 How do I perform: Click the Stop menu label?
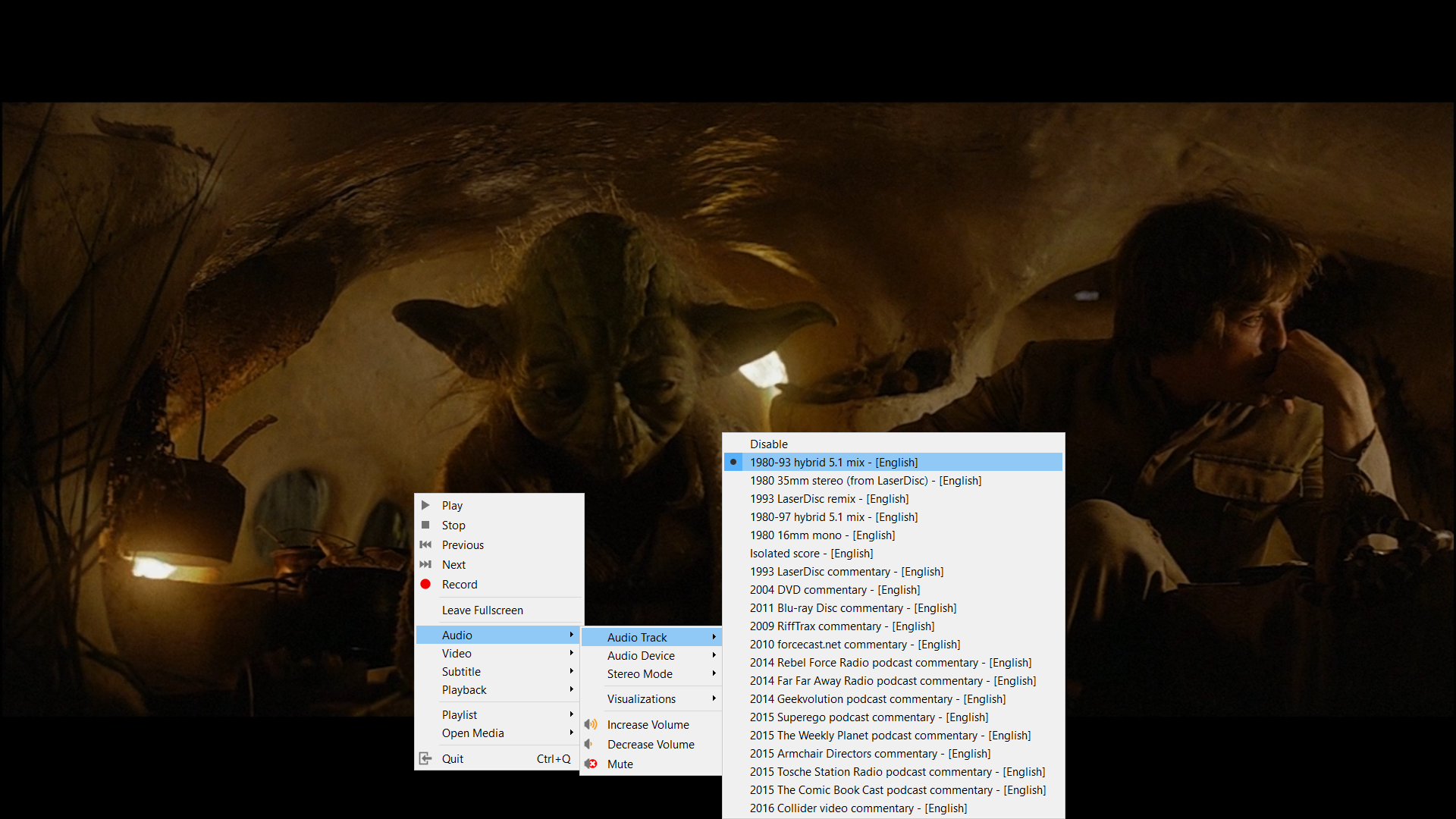coord(453,525)
